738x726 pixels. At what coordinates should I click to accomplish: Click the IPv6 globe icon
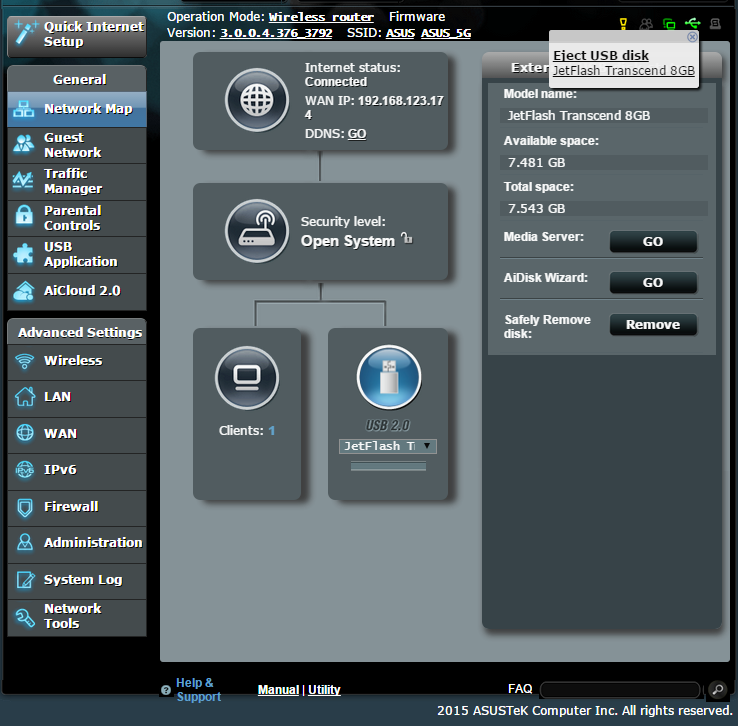tap(24, 470)
